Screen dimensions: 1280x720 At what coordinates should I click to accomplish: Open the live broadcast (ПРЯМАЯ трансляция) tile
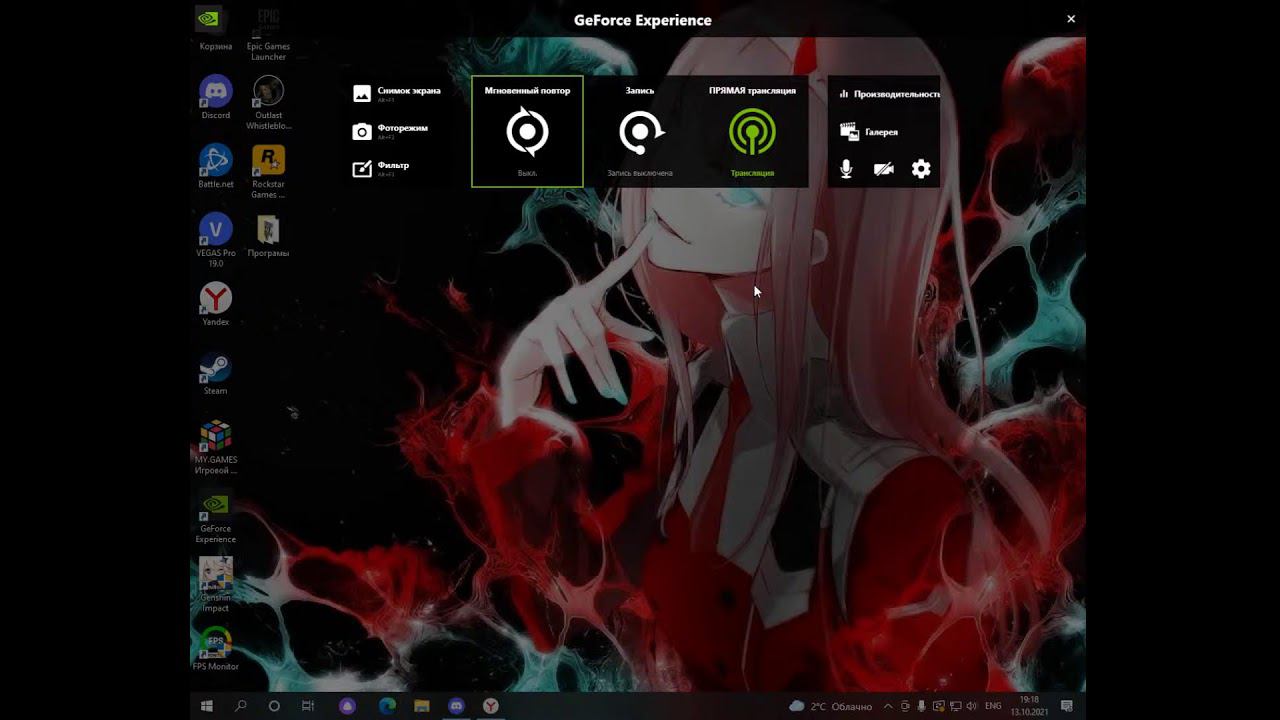pyautogui.click(x=752, y=131)
